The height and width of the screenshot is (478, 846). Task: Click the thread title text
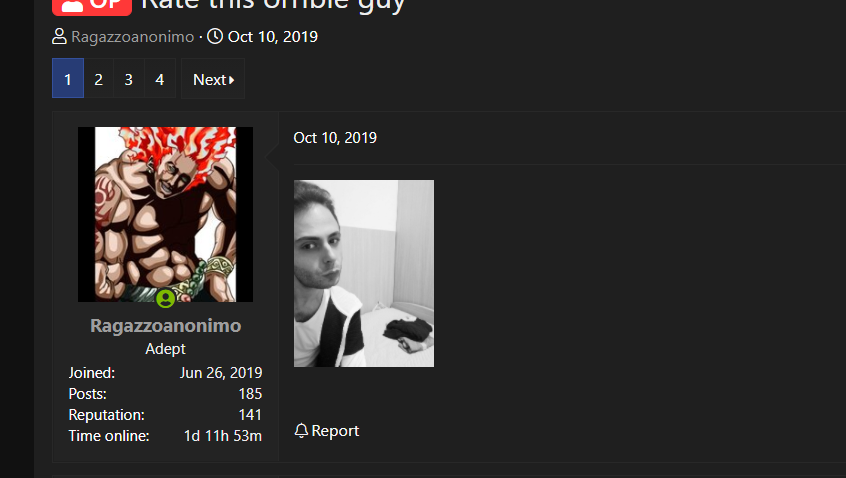pyautogui.click(x=273, y=6)
